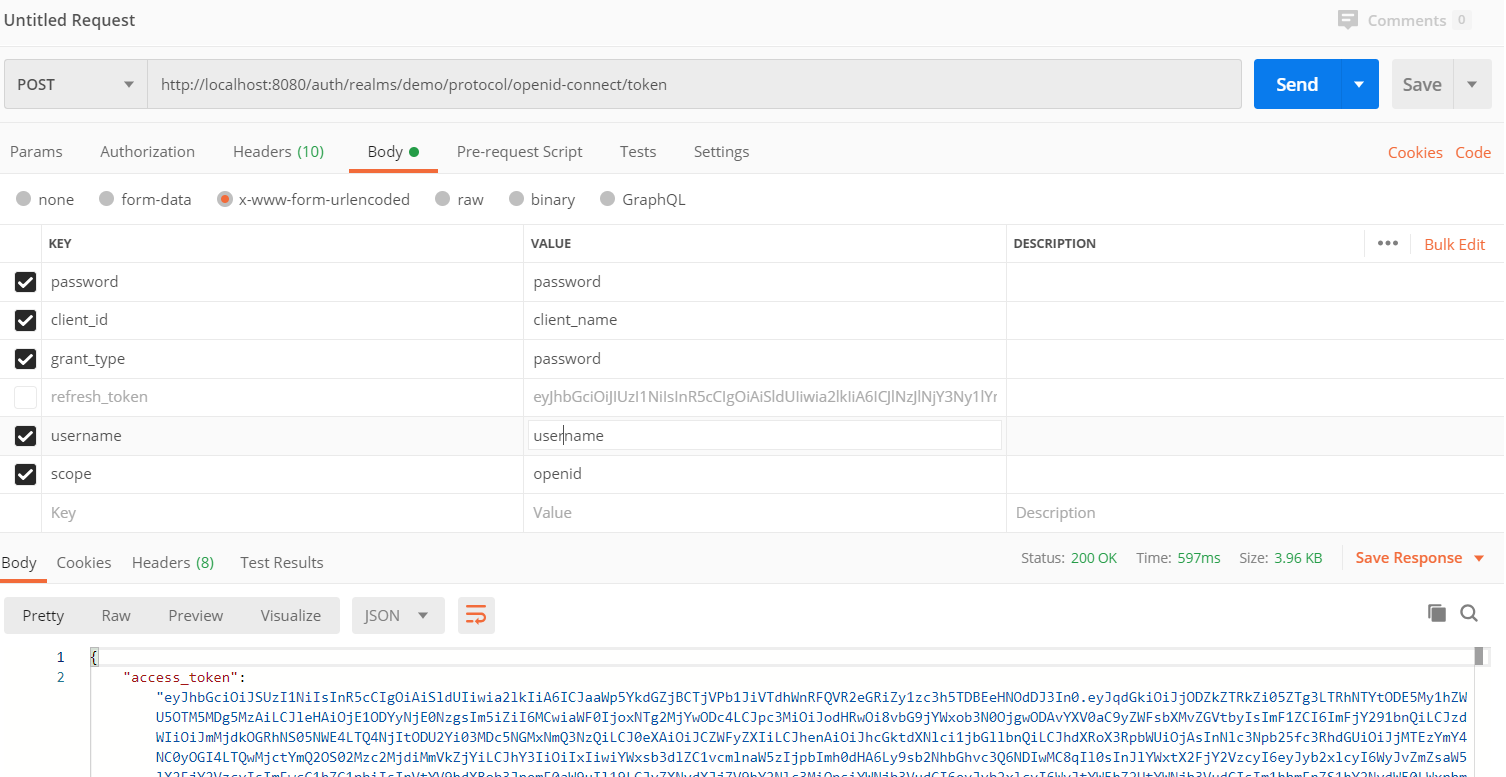Switch to the Params tab
Viewport: 1506px width, 777px height.
pos(36,152)
